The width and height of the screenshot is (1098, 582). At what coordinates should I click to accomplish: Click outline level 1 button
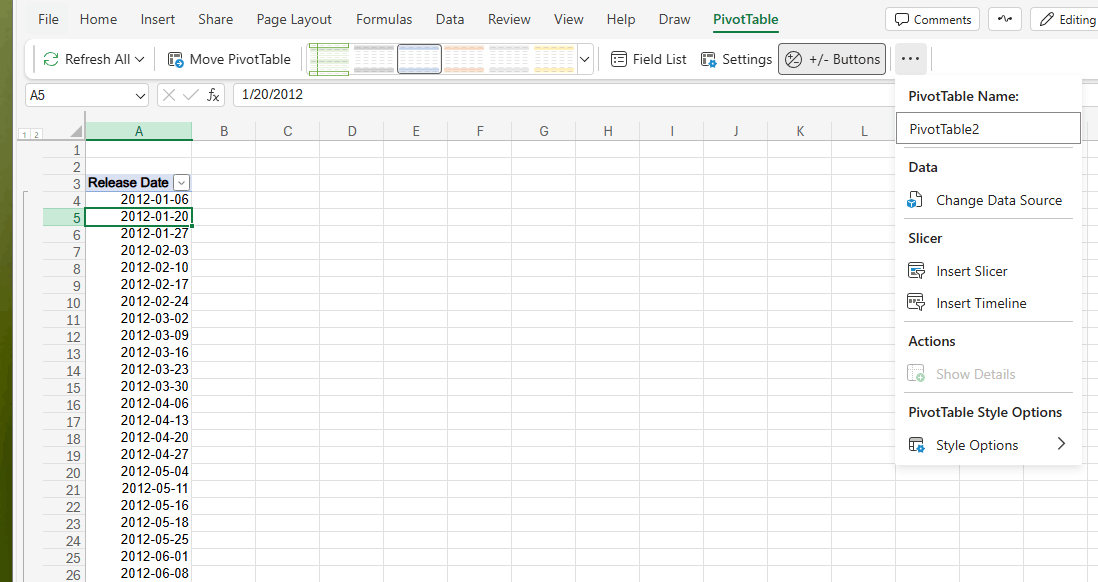[x=24, y=134]
